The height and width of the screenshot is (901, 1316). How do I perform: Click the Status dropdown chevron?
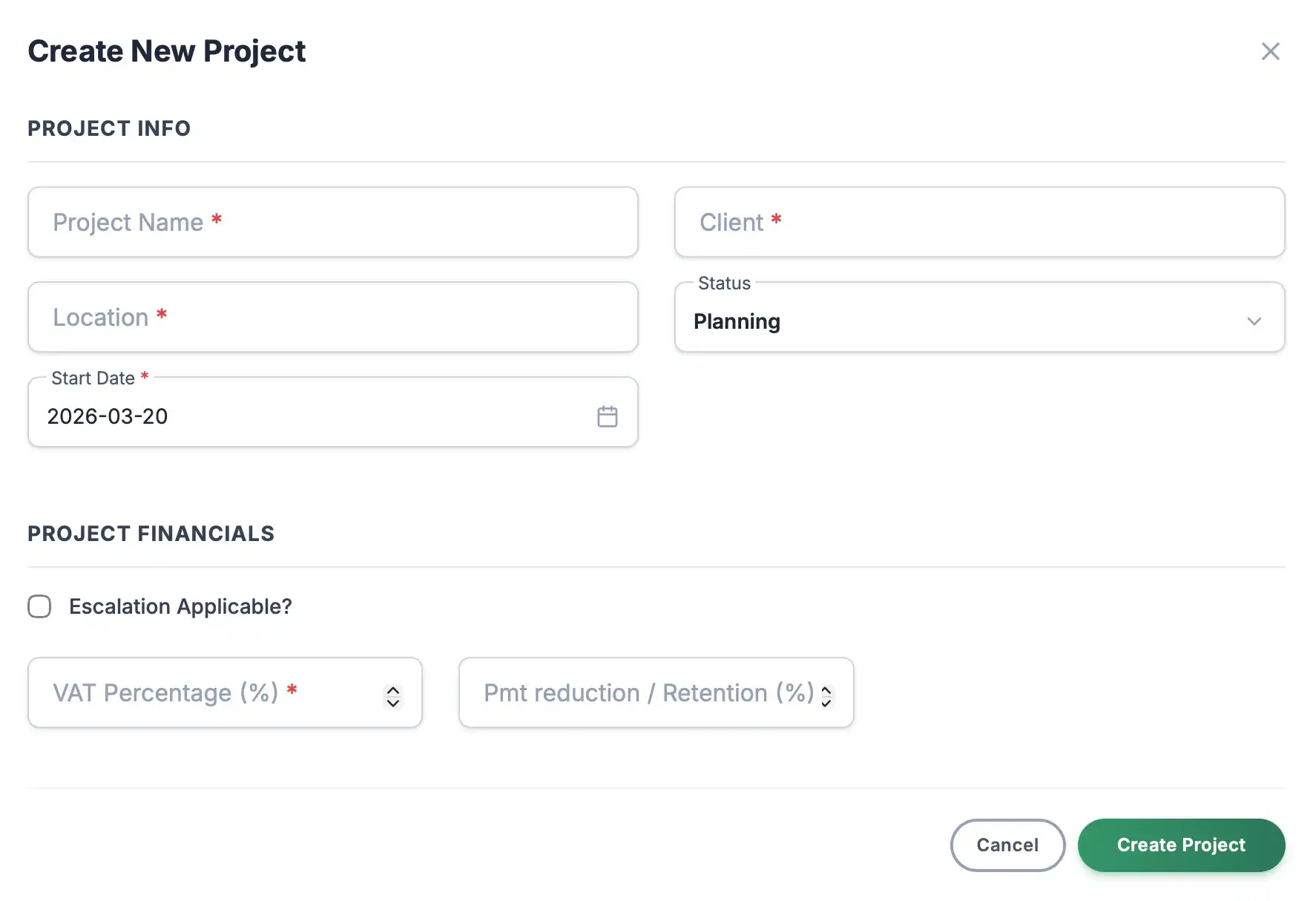click(1254, 321)
